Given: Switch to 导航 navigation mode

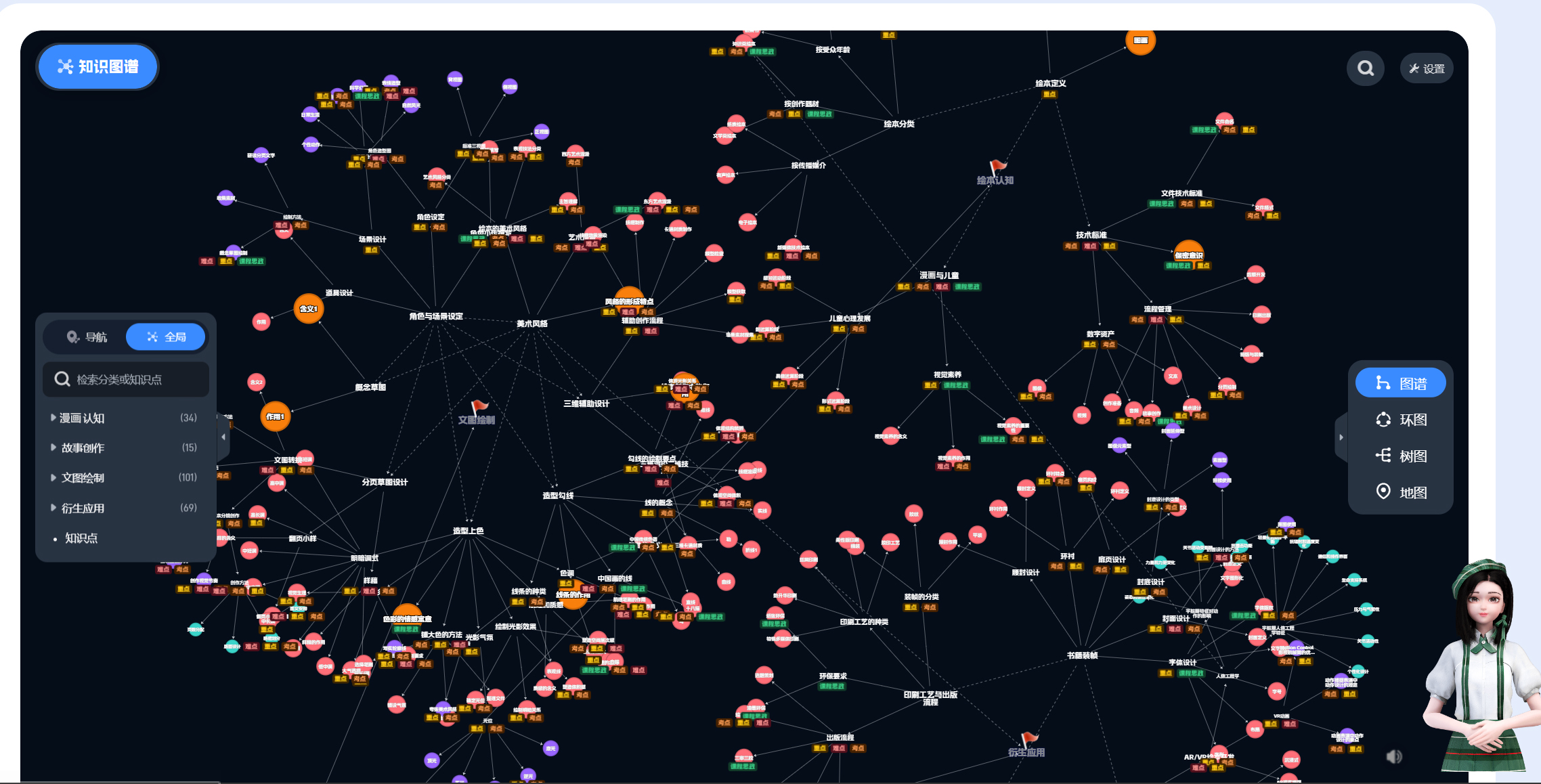Looking at the screenshot, I should [x=86, y=336].
